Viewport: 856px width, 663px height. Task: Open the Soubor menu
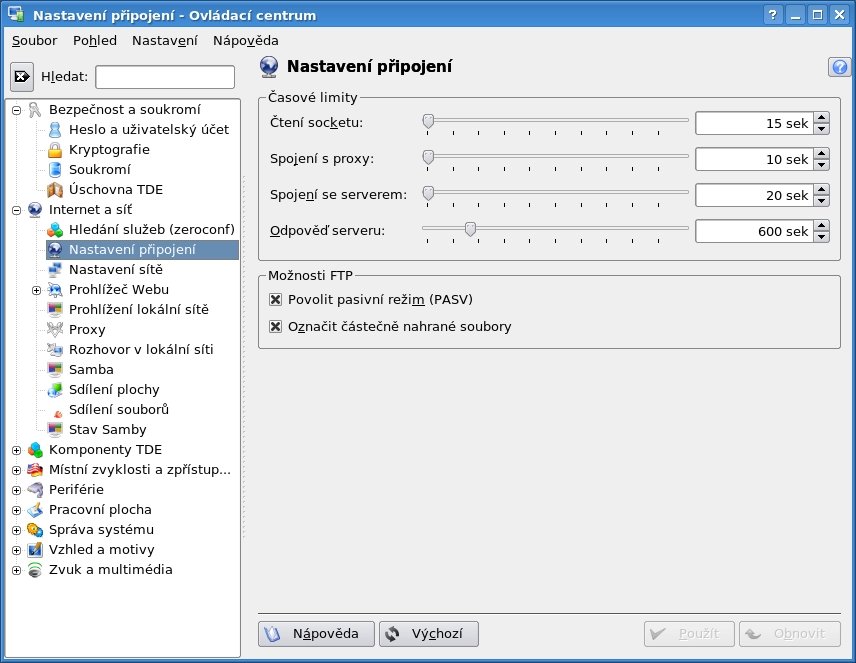pyautogui.click(x=34, y=40)
